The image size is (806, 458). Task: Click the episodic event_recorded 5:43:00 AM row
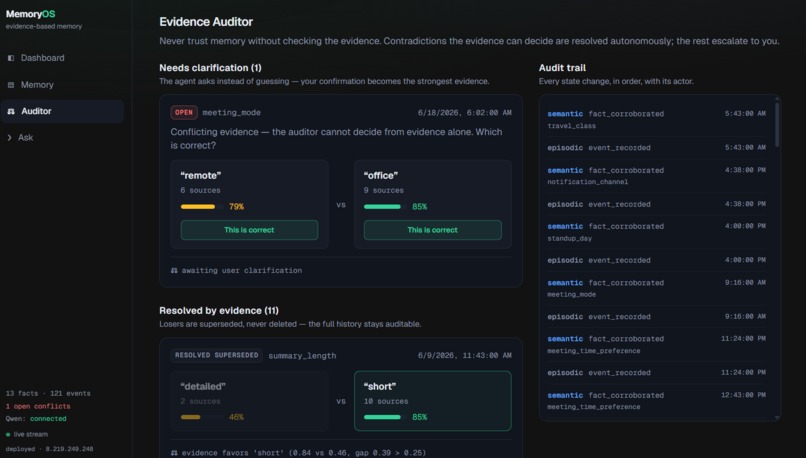click(x=656, y=148)
